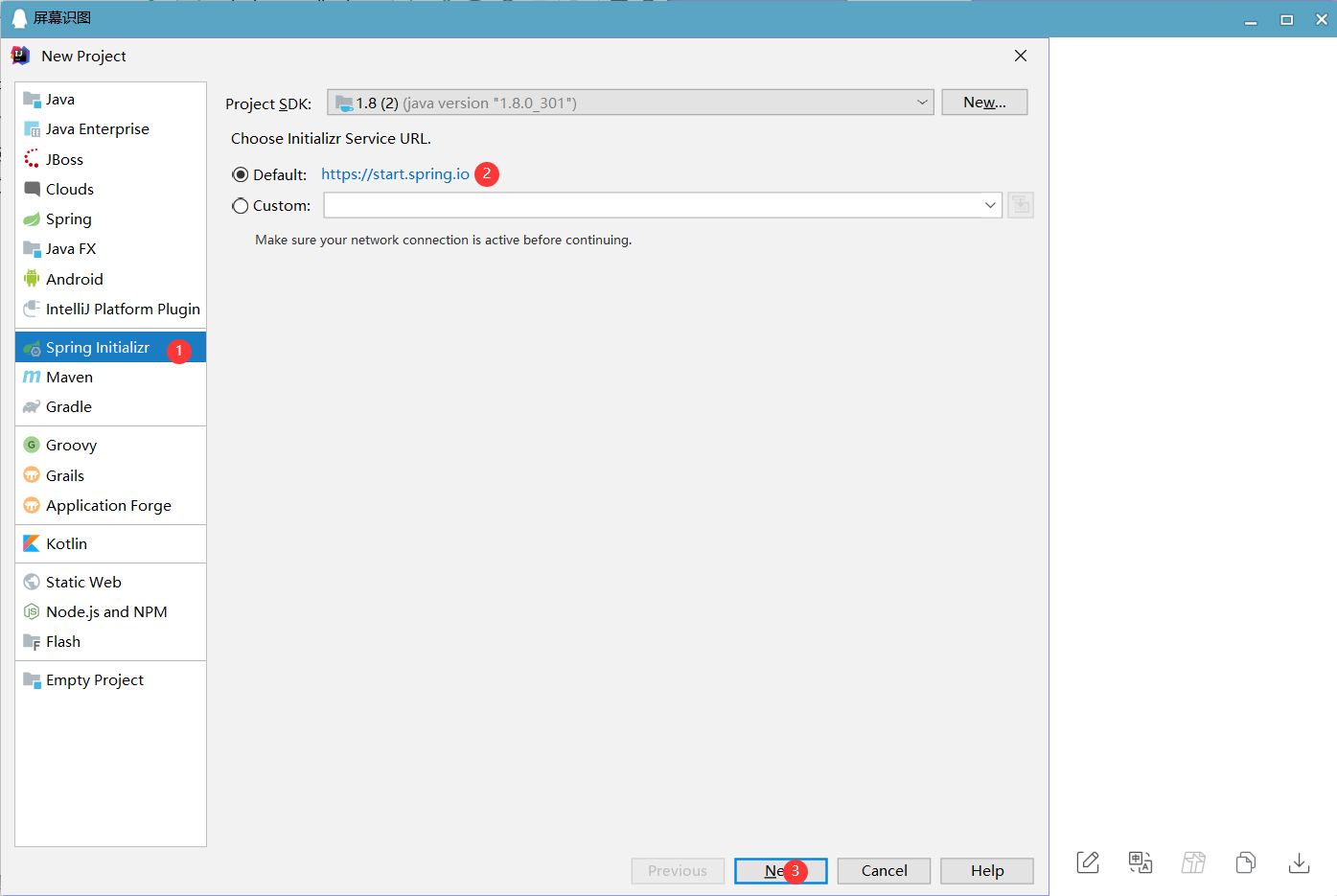Click the Cancel button

[x=884, y=870]
